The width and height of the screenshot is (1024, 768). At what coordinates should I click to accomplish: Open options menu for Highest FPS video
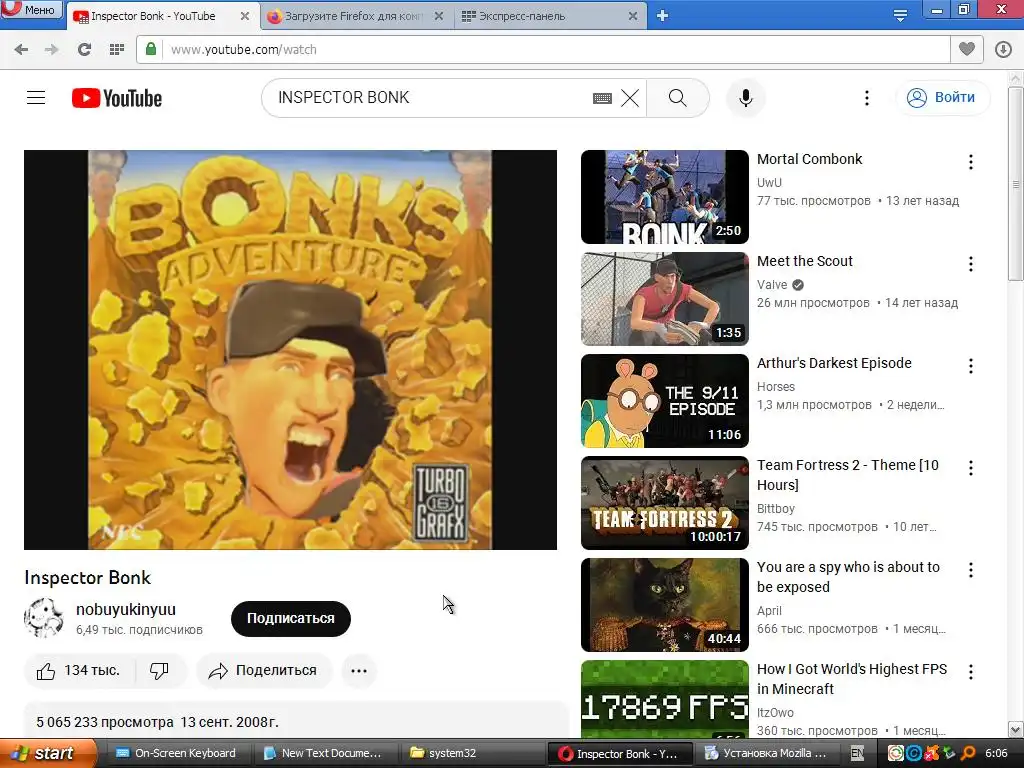pos(970,672)
